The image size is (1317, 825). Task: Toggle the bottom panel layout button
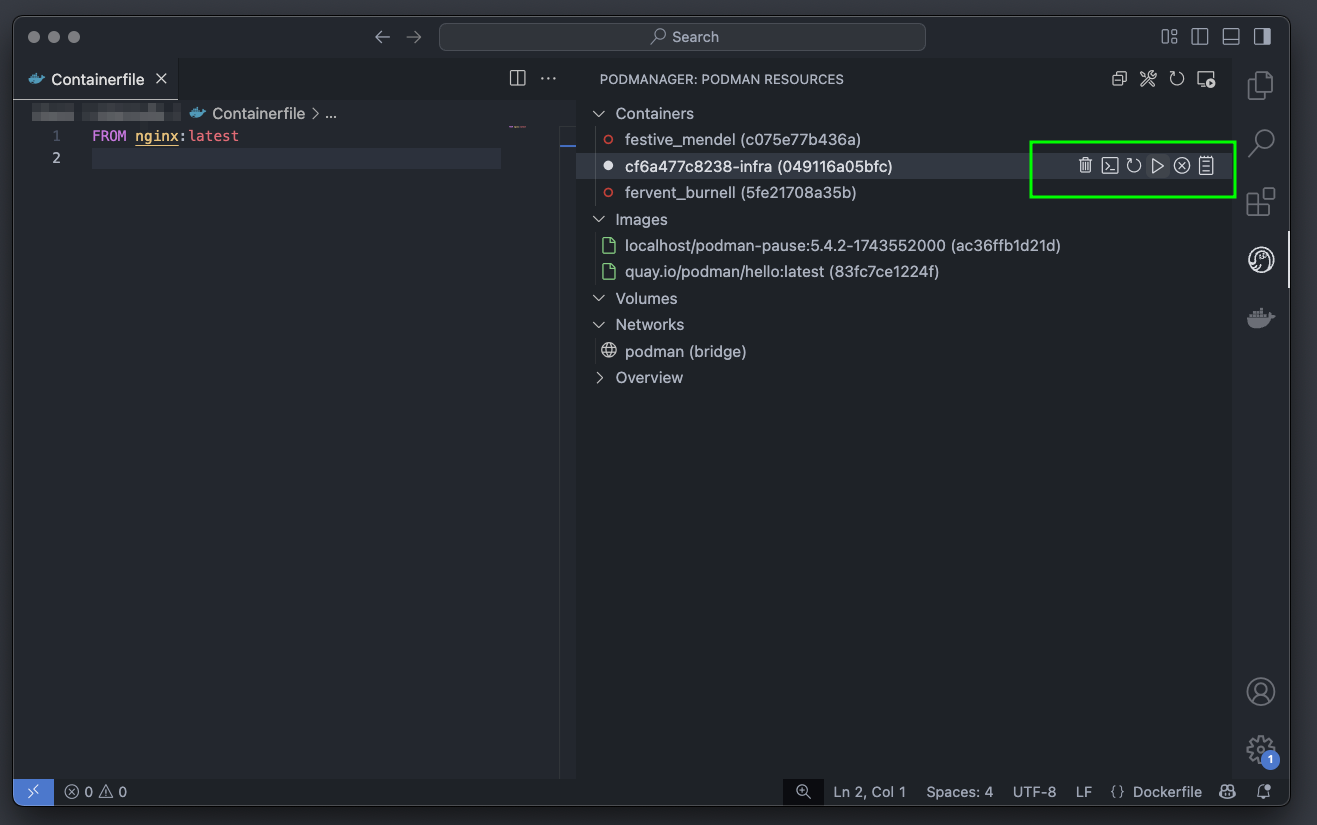click(x=1231, y=37)
